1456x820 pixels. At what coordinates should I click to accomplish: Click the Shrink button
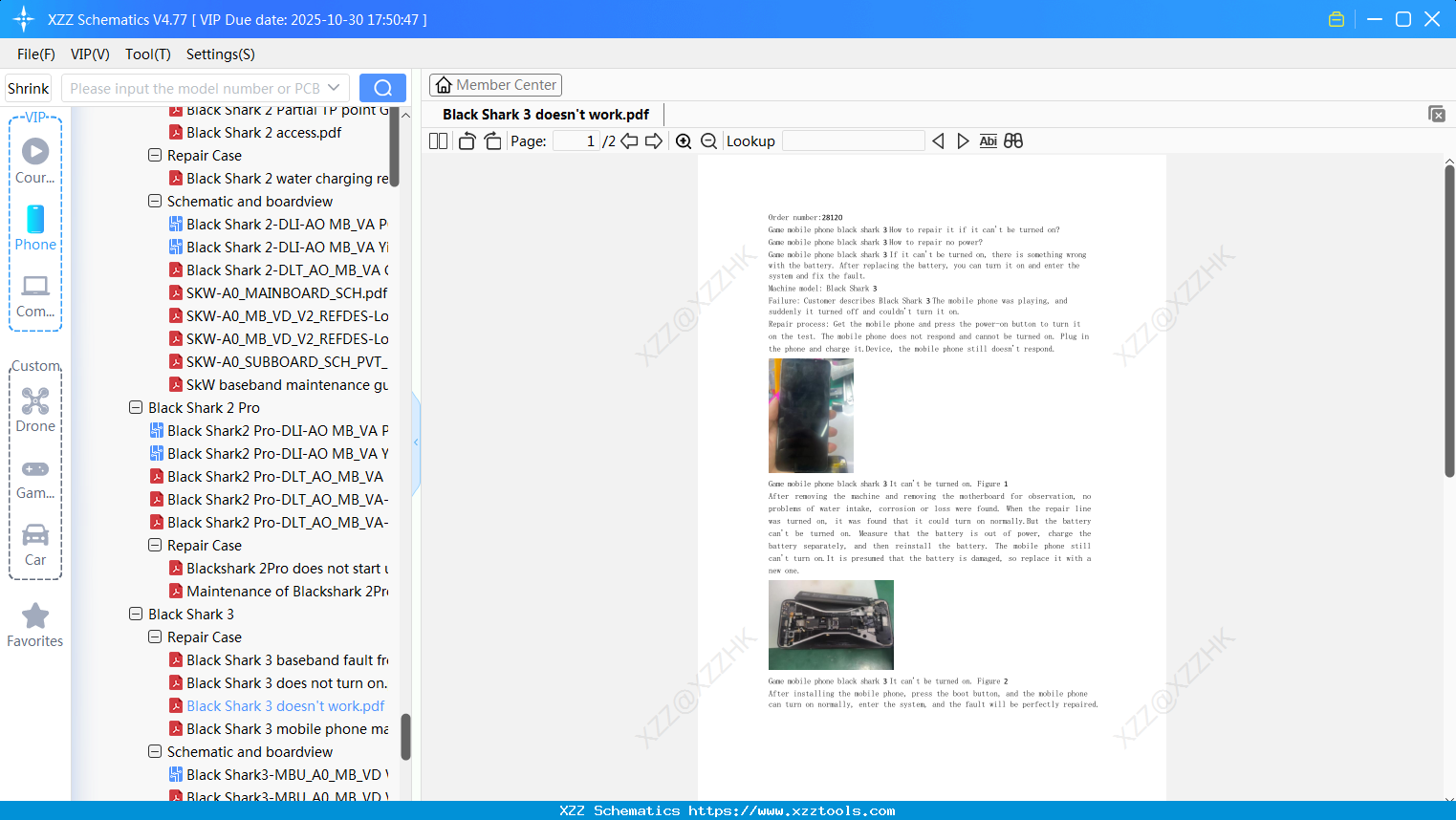[x=29, y=88]
